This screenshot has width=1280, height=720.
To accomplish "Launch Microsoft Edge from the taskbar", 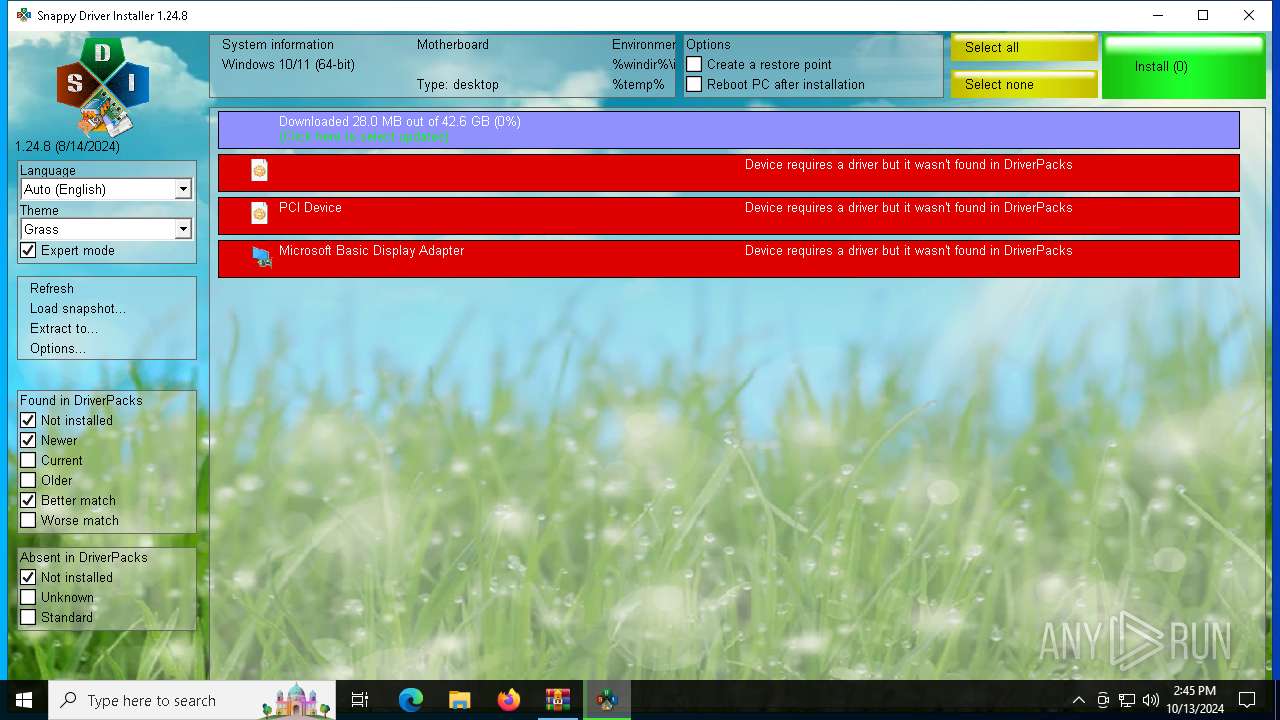I will pos(410,700).
